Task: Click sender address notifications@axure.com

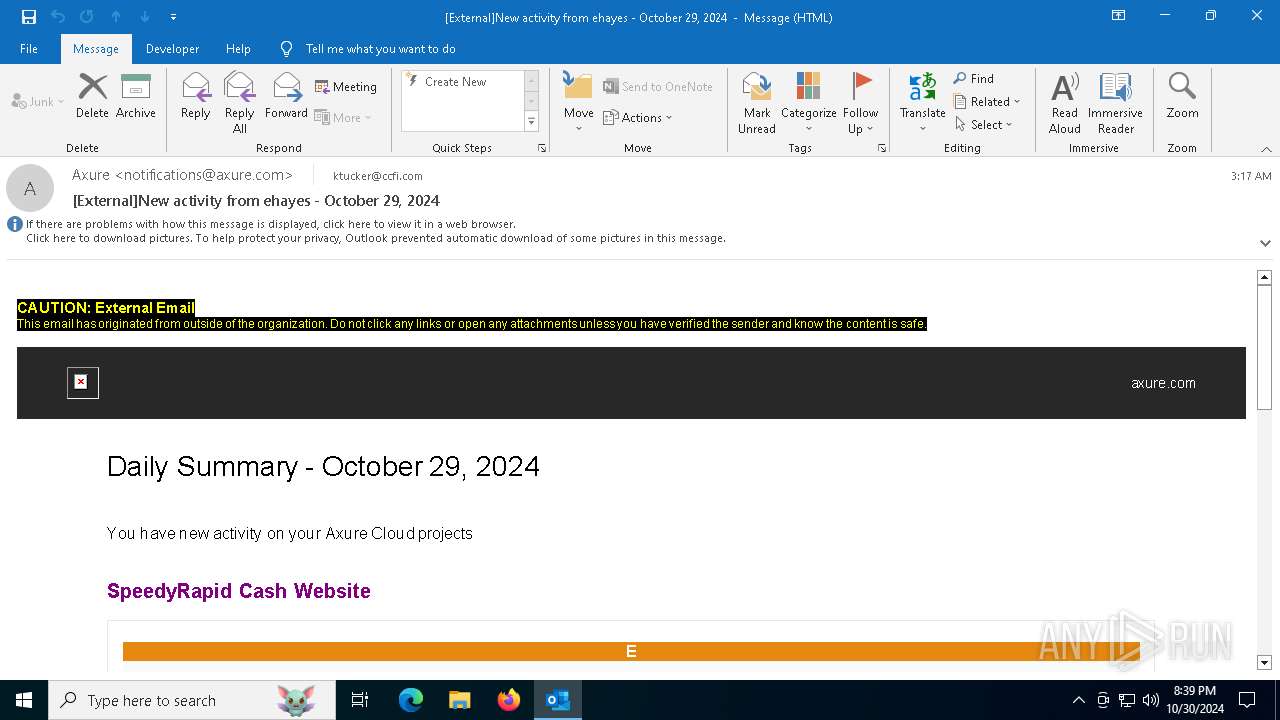Action: point(204,175)
